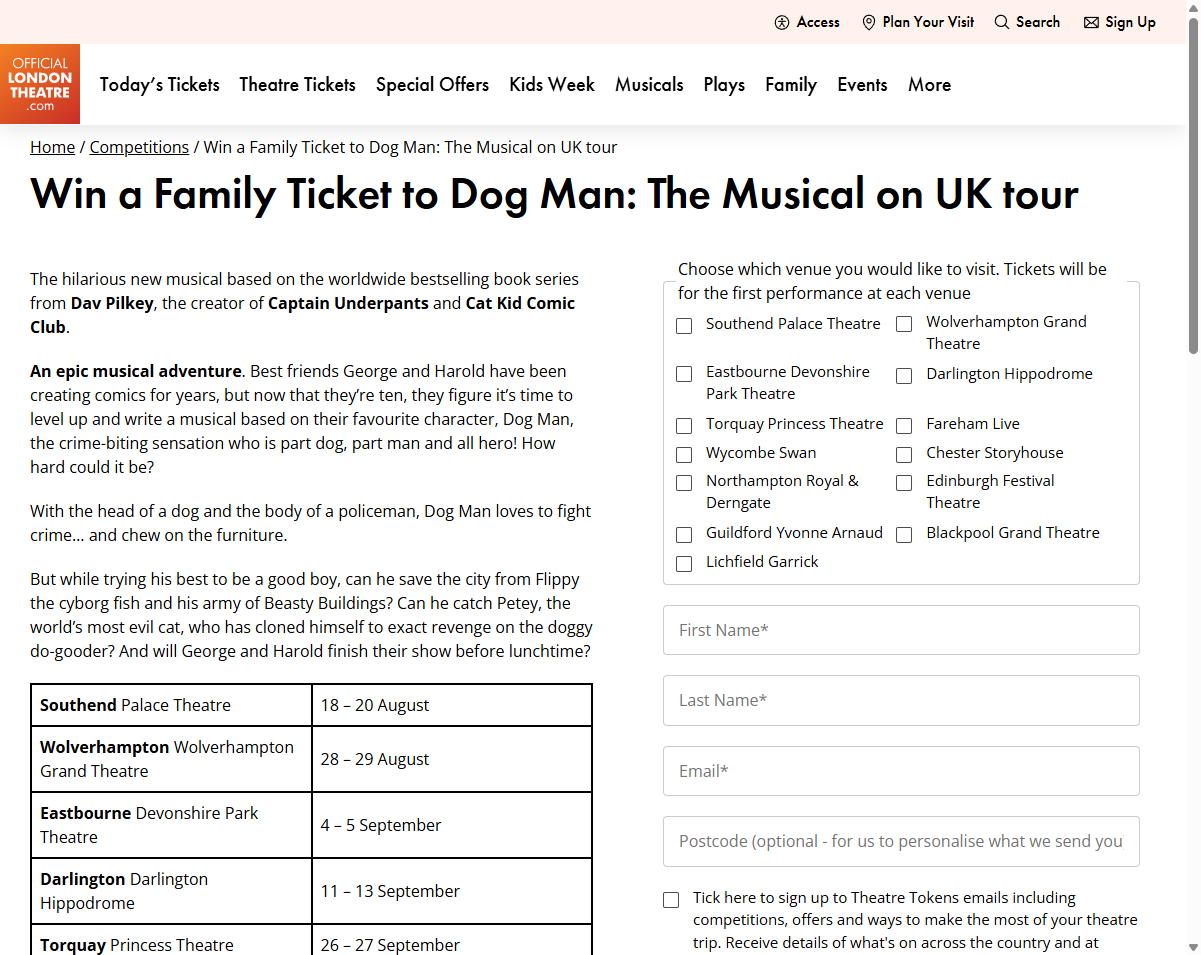This screenshot has height=955, width=1201.
Task: Enable Theatre Tokens emails sign-up checkbox
Action: click(x=671, y=900)
